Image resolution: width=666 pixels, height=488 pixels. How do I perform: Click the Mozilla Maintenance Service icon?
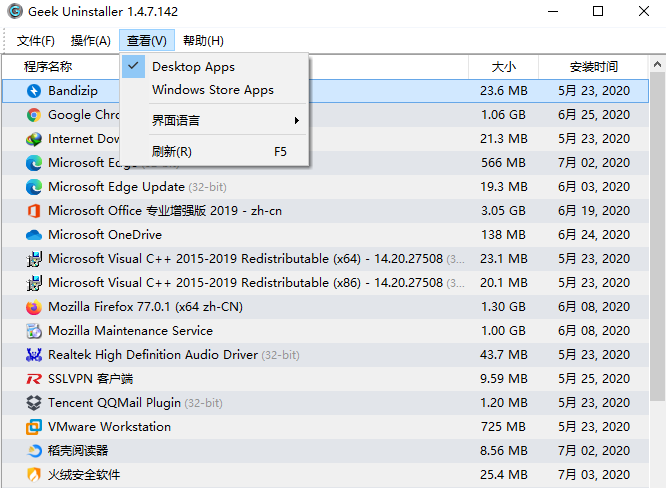tap(34, 331)
